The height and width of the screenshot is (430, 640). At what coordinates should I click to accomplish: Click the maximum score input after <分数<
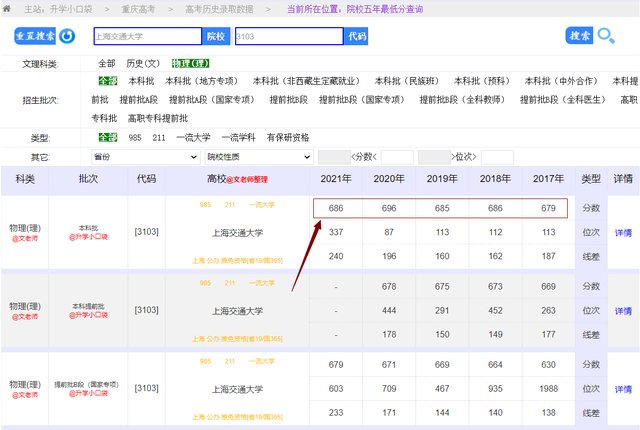[x=397, y=157]
